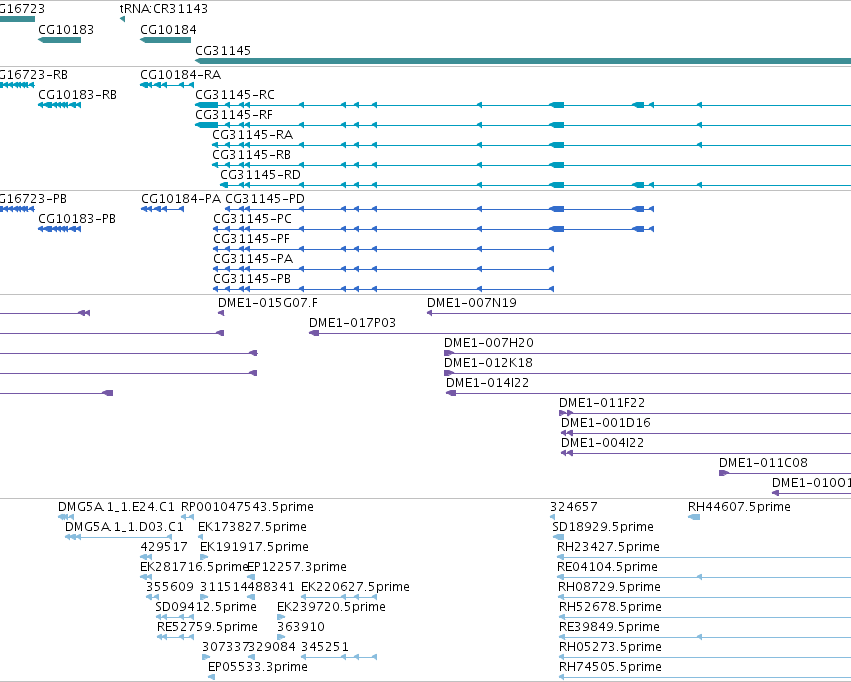The image size is (851, 682).
Task: Click EST label 429517
Action: tap(164, 547)
